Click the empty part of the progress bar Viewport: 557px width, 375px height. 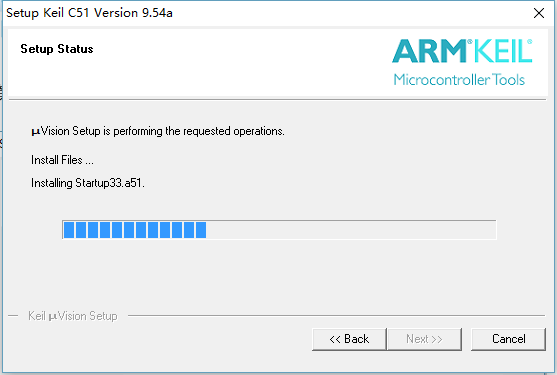tap(351, 230)
